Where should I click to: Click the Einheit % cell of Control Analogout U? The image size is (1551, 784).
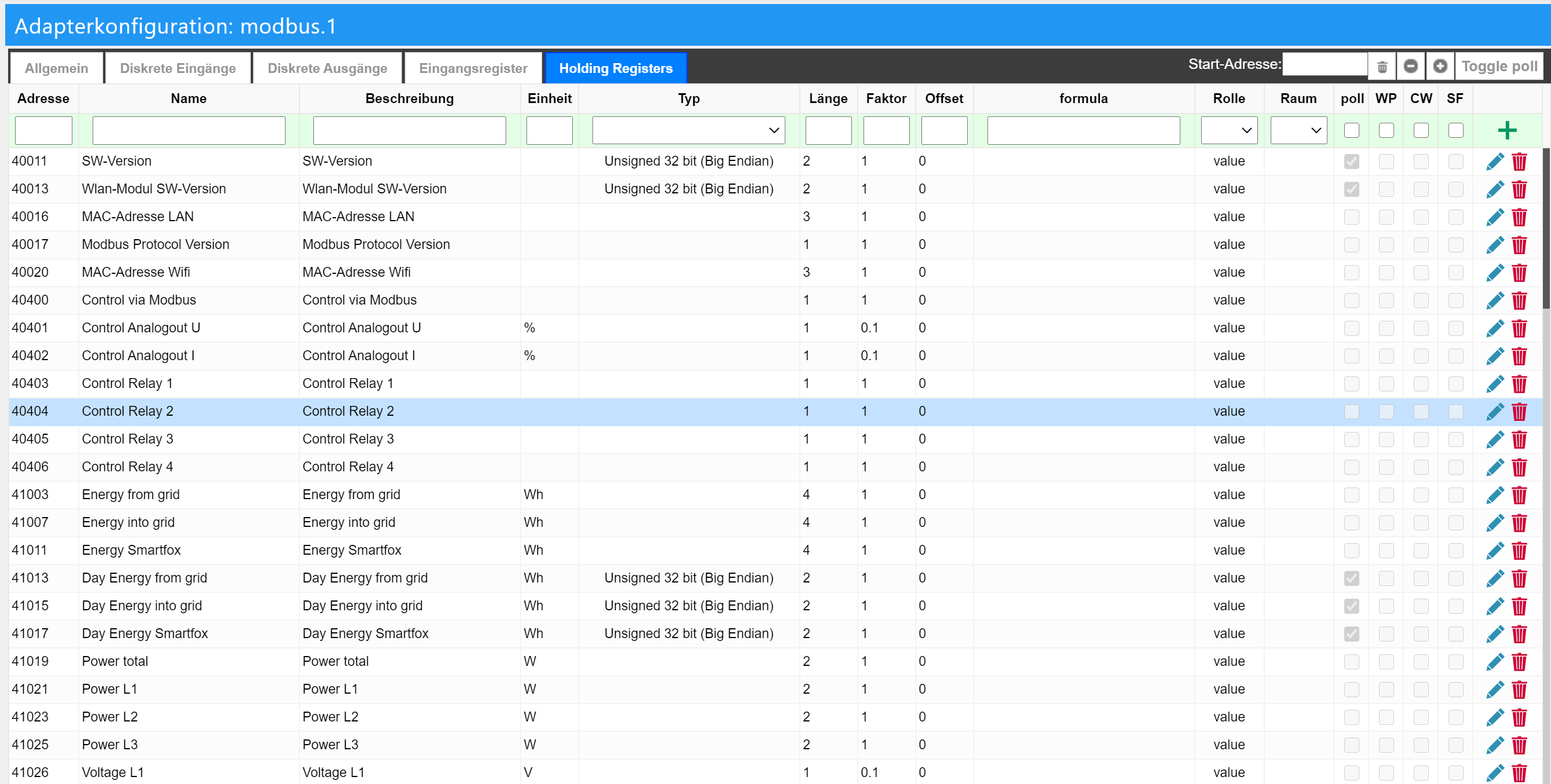(549, 328)
